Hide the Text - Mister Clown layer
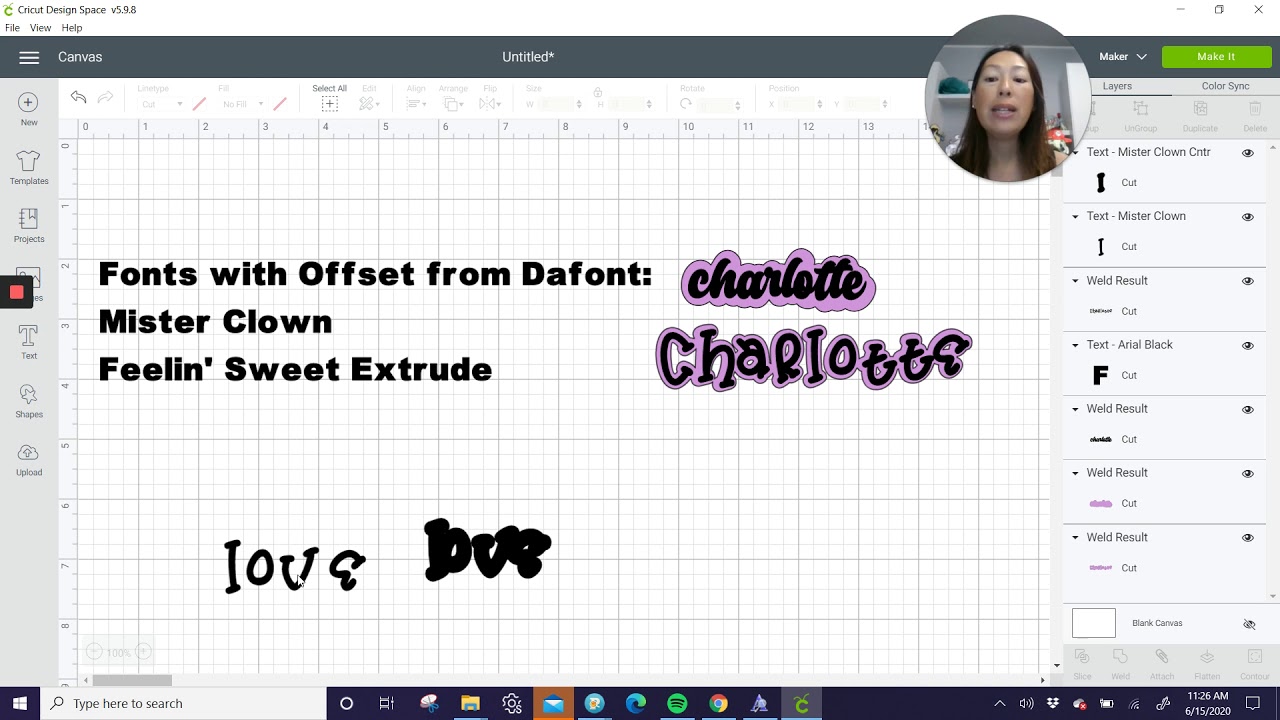The height and width of the screenshot is (720, 1280). click(1248, 217)
